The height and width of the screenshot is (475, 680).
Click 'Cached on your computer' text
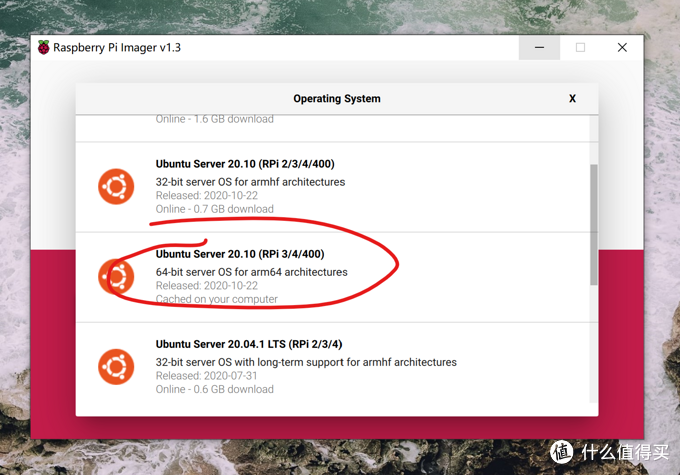(216, 299)
